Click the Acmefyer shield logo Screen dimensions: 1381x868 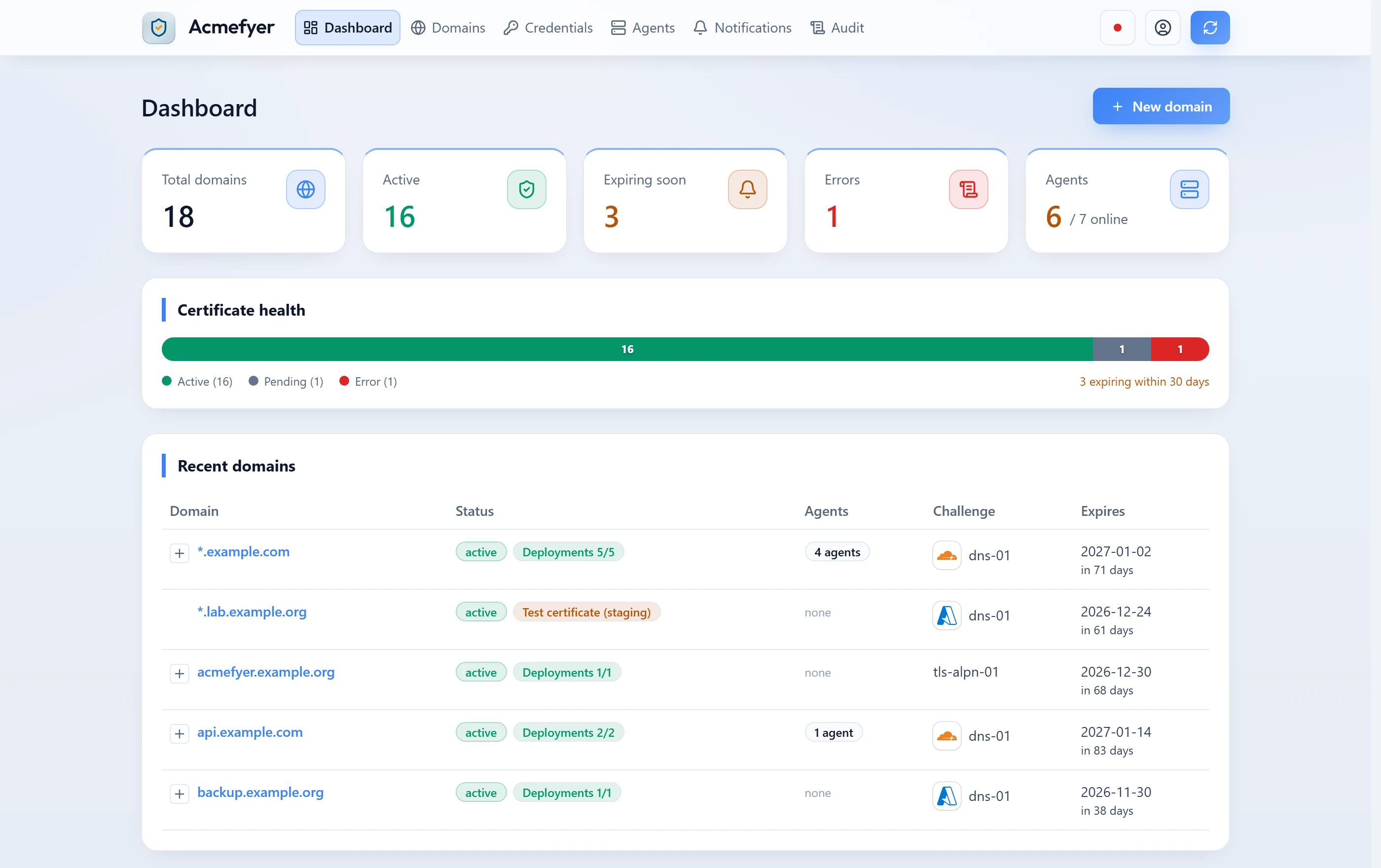pyautogui.click(x=159, y=28)
